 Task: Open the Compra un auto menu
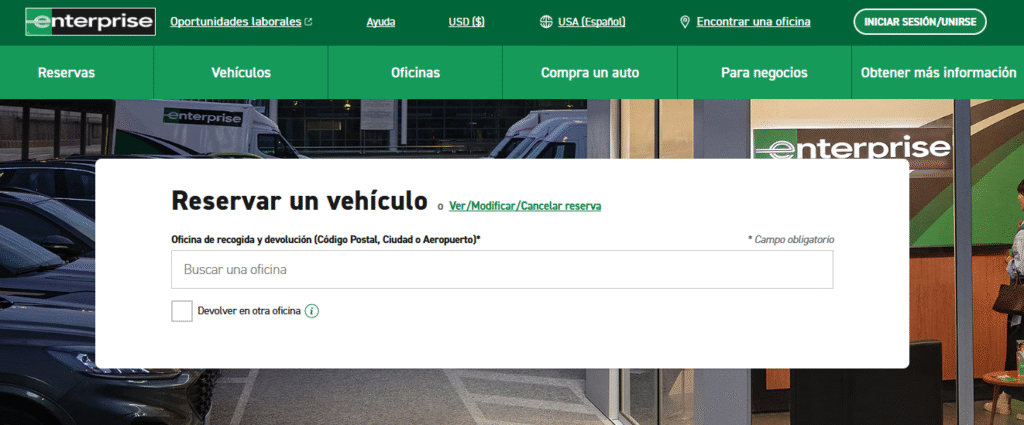pos(590,72)
